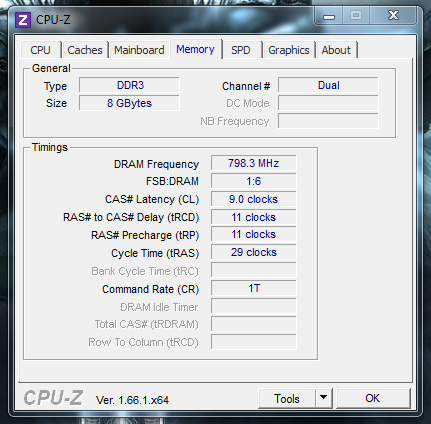
Task: Click the empty Total CAS# (tRDRAM) field
Action: 254,324
